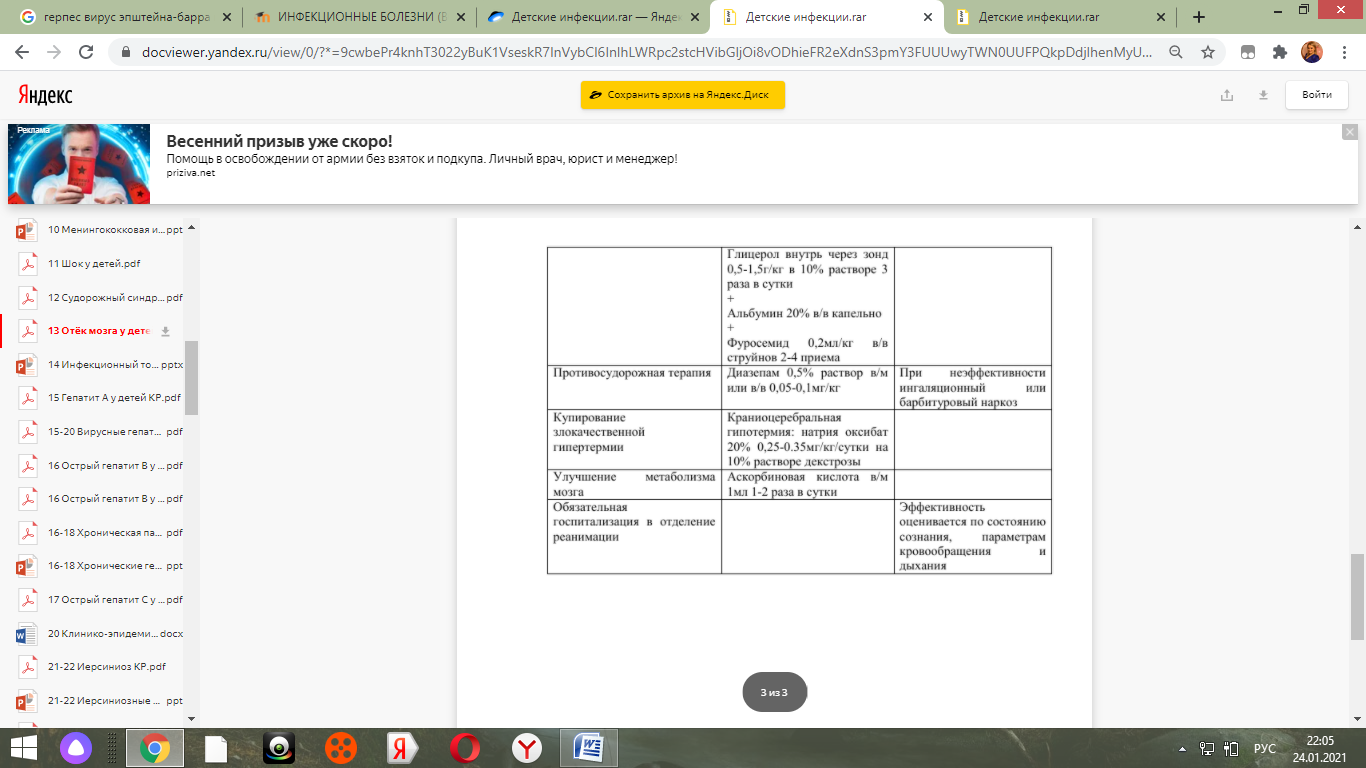Open 20 Клинико-эпидеми docx file
This screenshot has width=1366, height=768.
coord(113,634)
